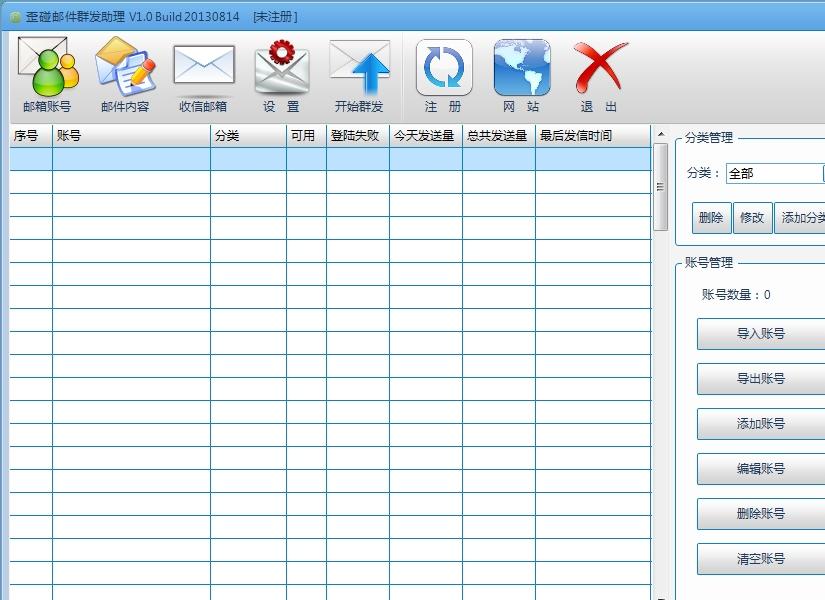Sort by the 账号 column header

tap(131, 136)
